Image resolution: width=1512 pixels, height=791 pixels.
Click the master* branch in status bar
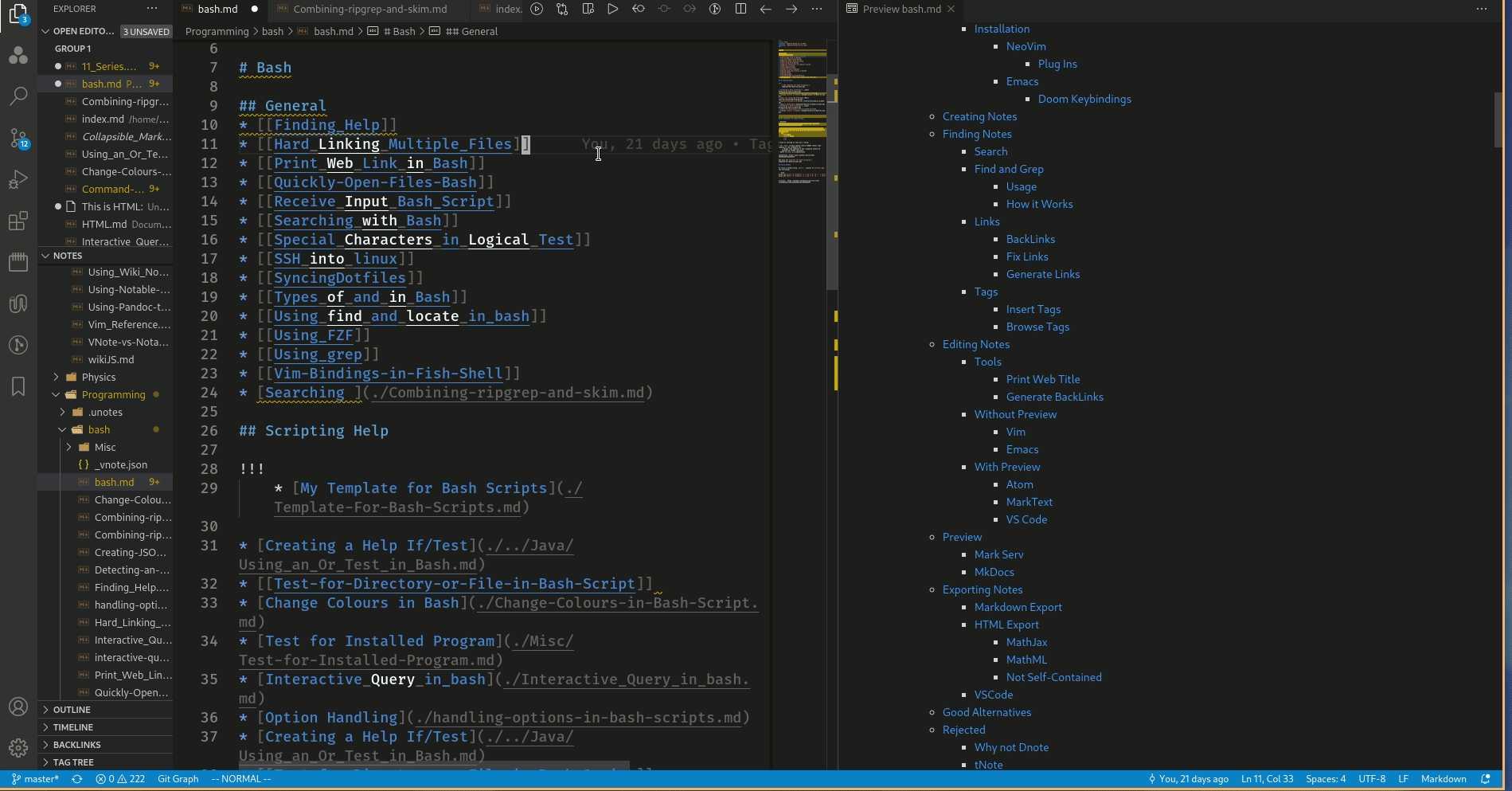pos(36,779)
